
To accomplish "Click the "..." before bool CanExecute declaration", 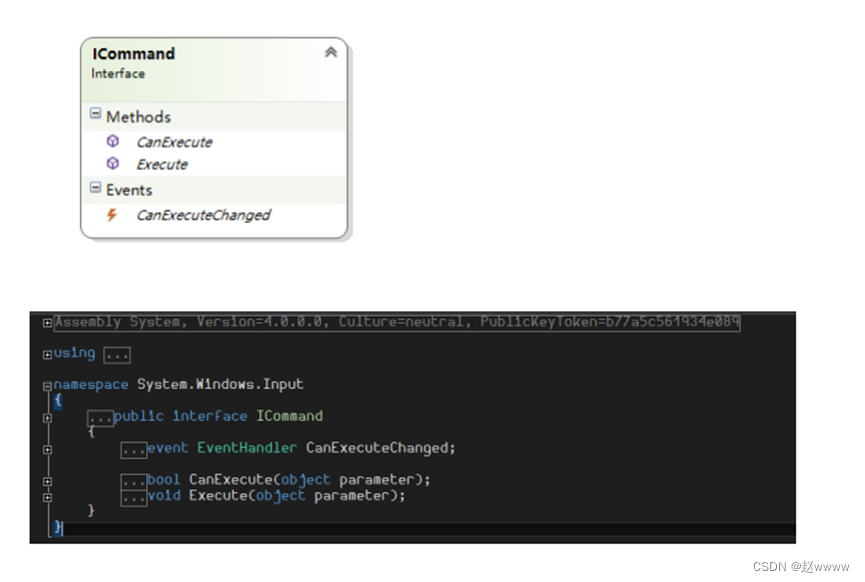I will pos(132,479).
